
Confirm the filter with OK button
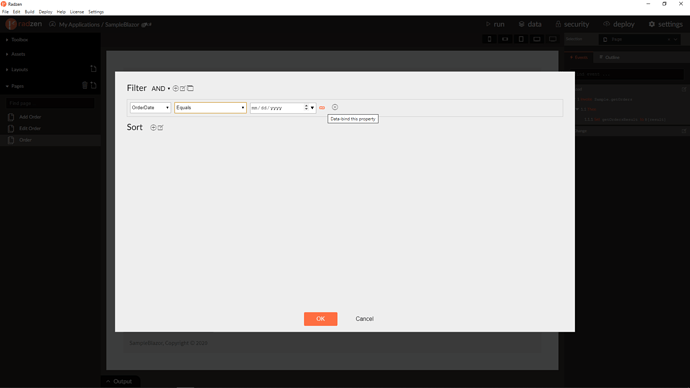[x=321, y=319]
